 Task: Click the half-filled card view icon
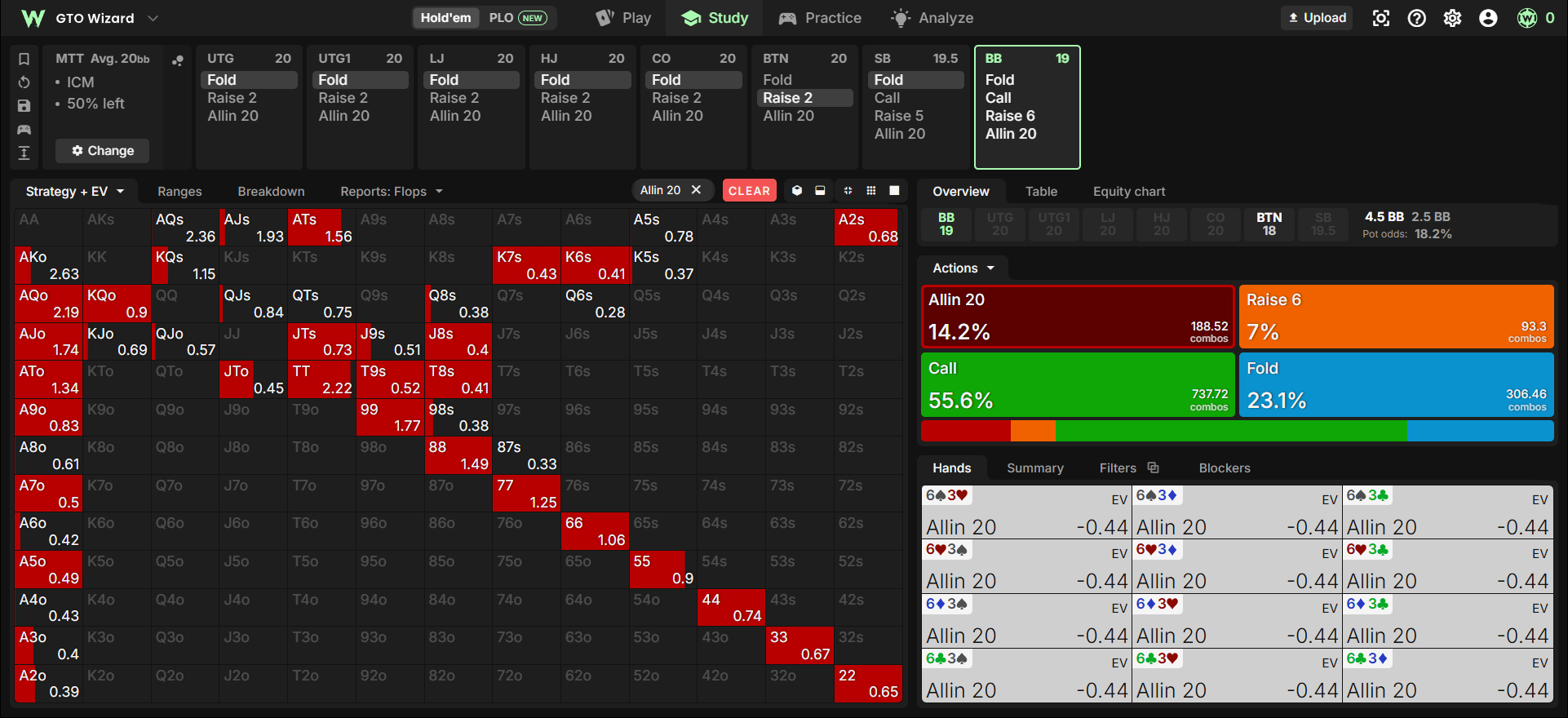[x=821, y=191]
